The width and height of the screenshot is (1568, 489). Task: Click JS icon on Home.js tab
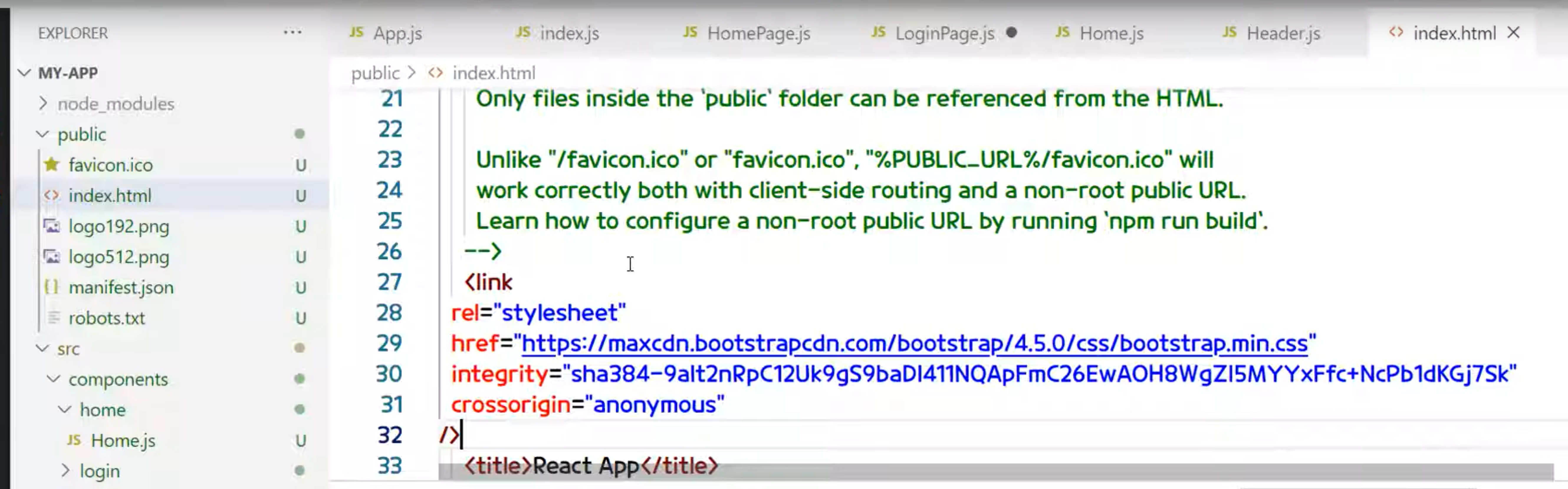[x=1062, y=32]
